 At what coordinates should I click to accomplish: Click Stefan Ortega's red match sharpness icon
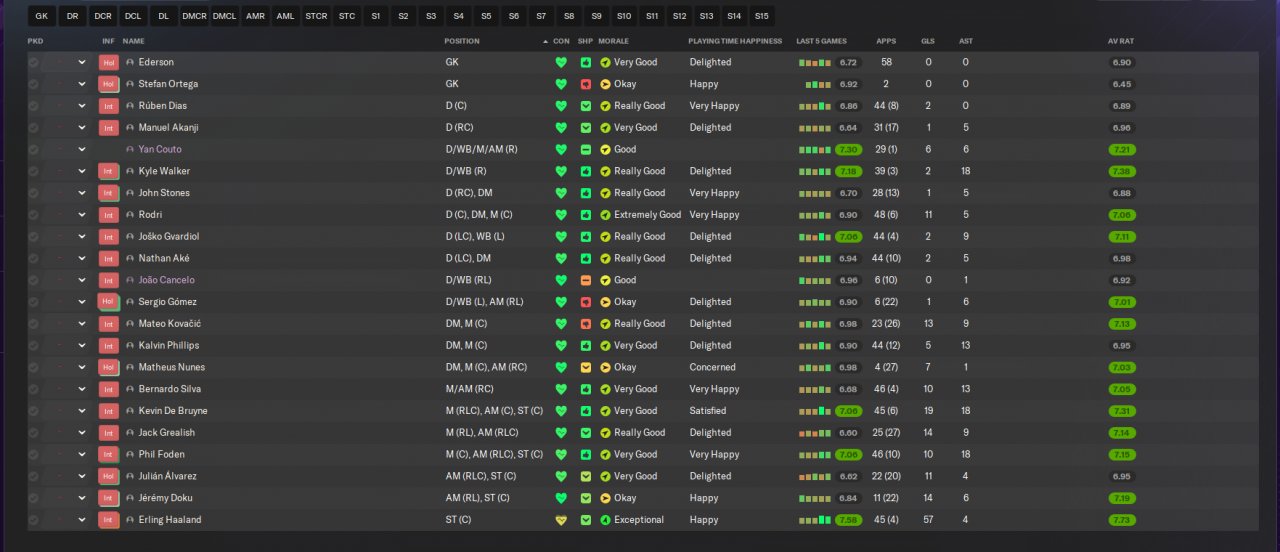tap(586, 84)
